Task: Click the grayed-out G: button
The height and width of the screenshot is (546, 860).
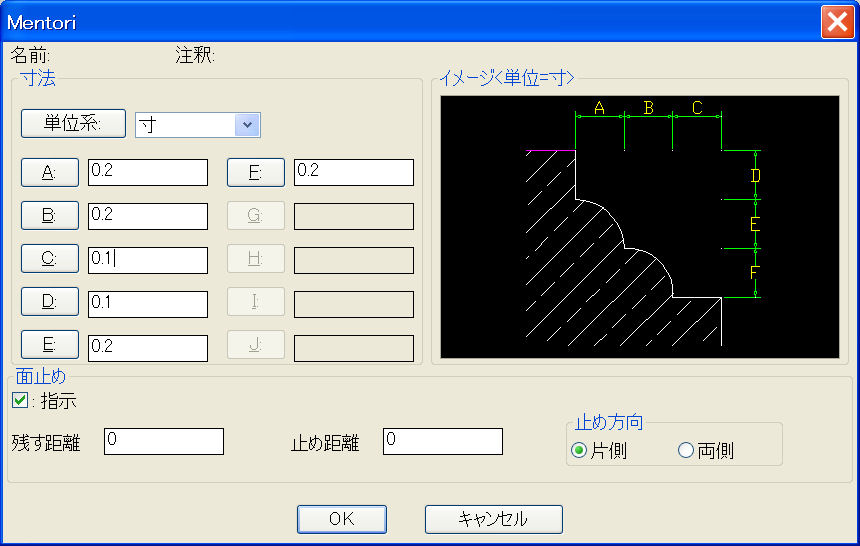Action: (x=256, y=215)
